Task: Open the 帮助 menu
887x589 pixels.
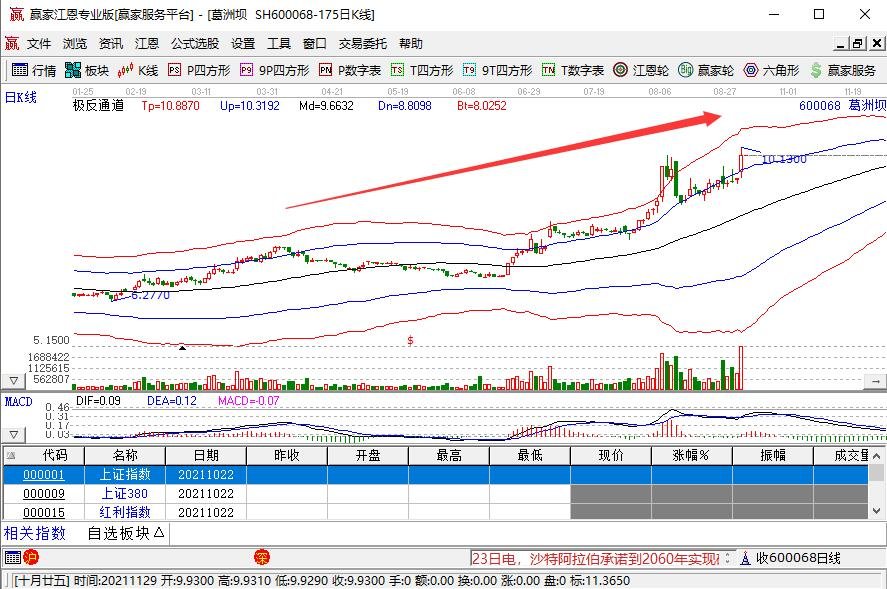Action: point(411,44)
